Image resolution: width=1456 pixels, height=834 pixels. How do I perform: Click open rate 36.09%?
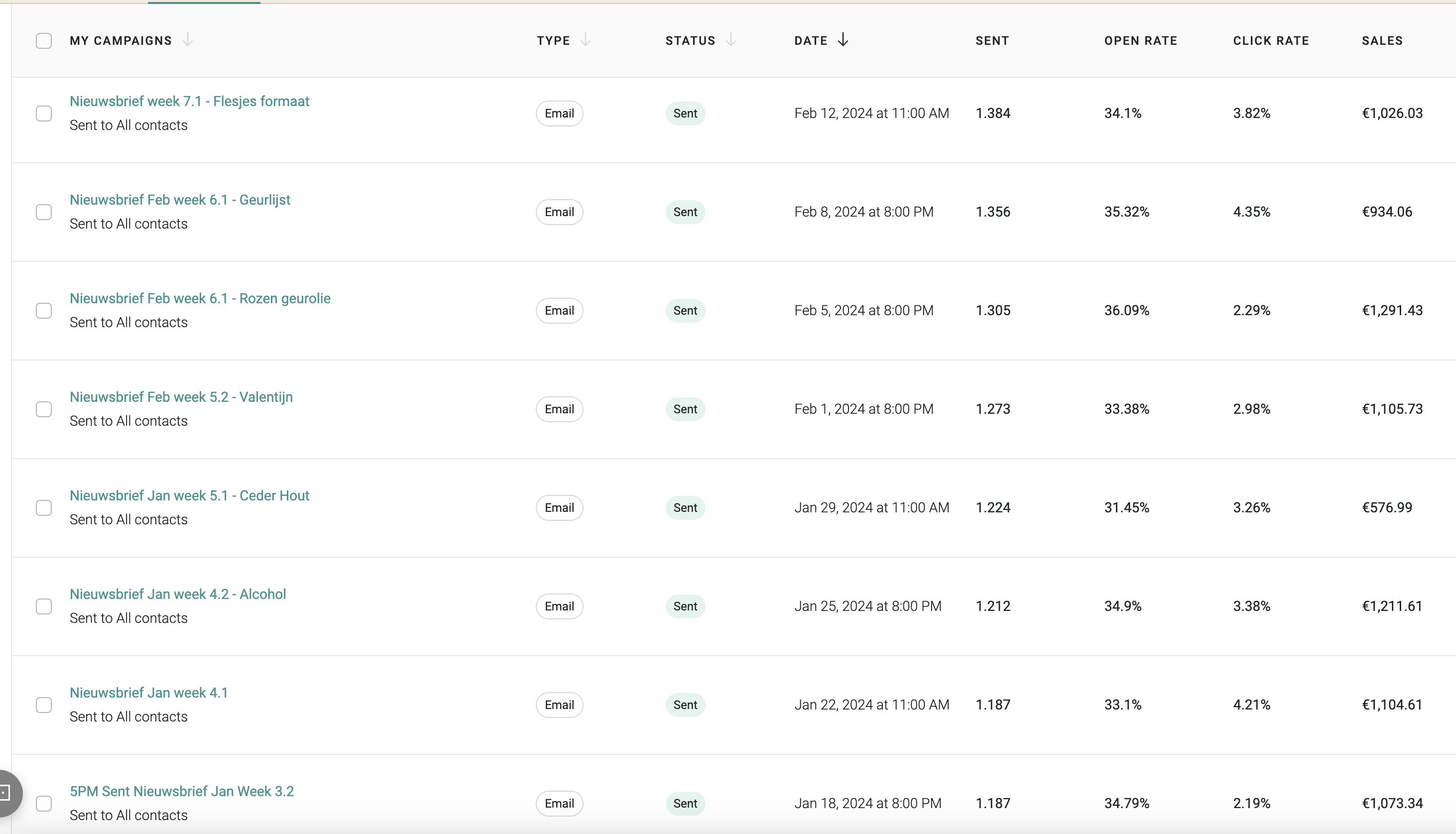[x=1127, y=311]
